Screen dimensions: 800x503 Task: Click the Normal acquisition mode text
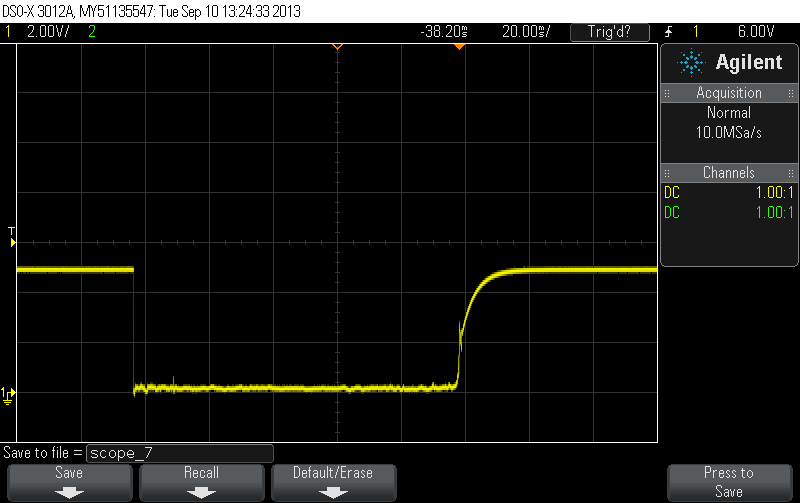point(729,113)
